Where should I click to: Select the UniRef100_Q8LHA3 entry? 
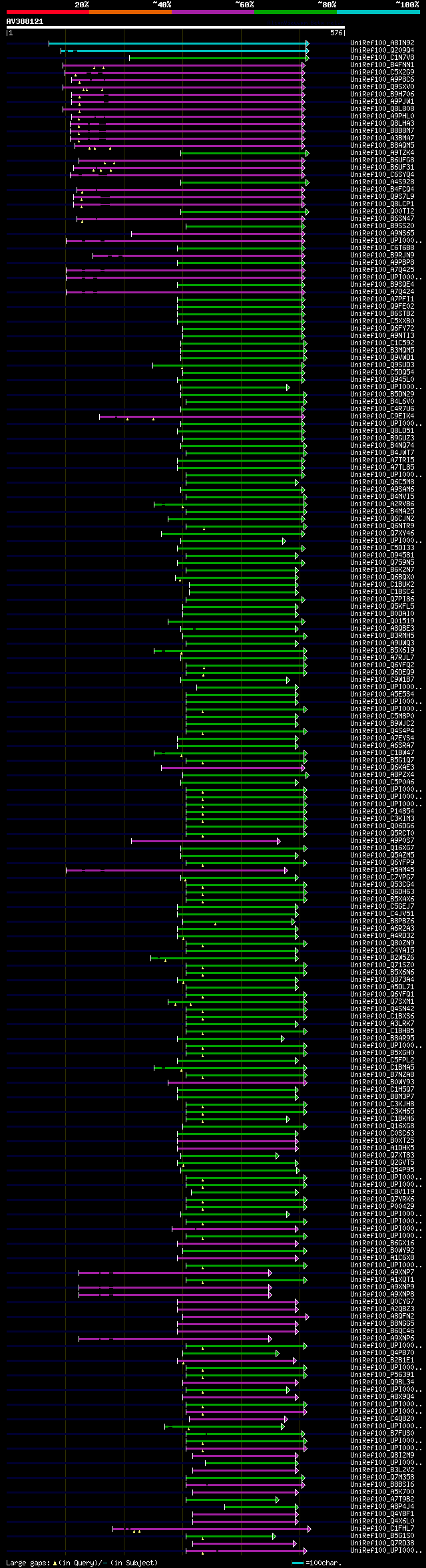coord(382,124)
